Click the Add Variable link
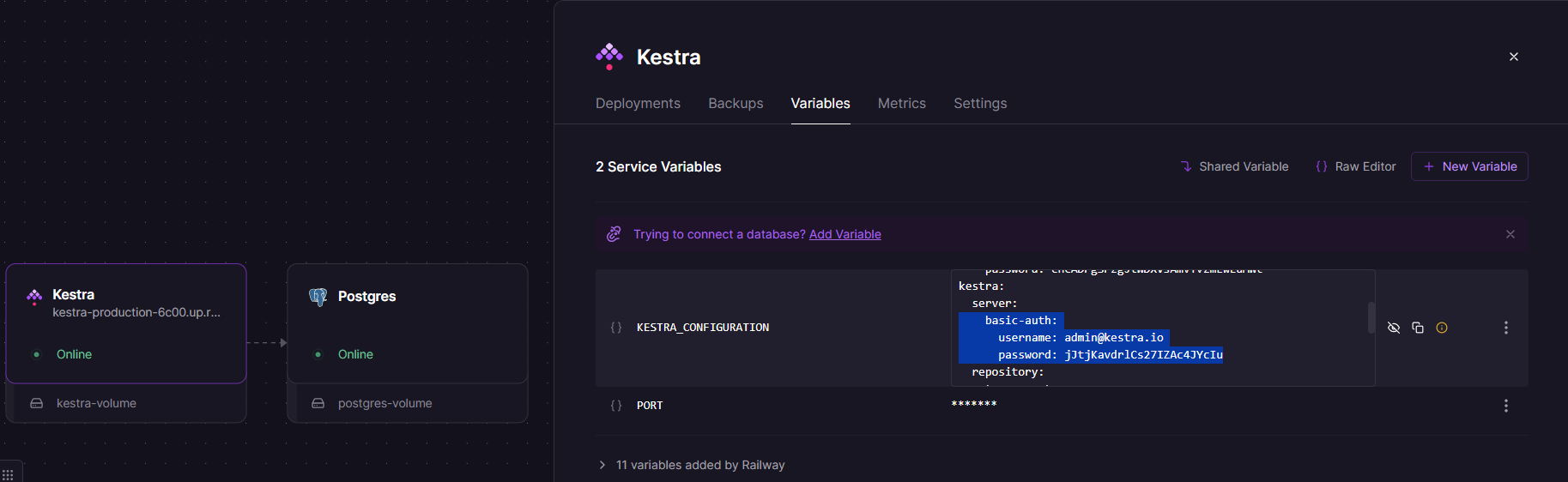 pos(845,234)
